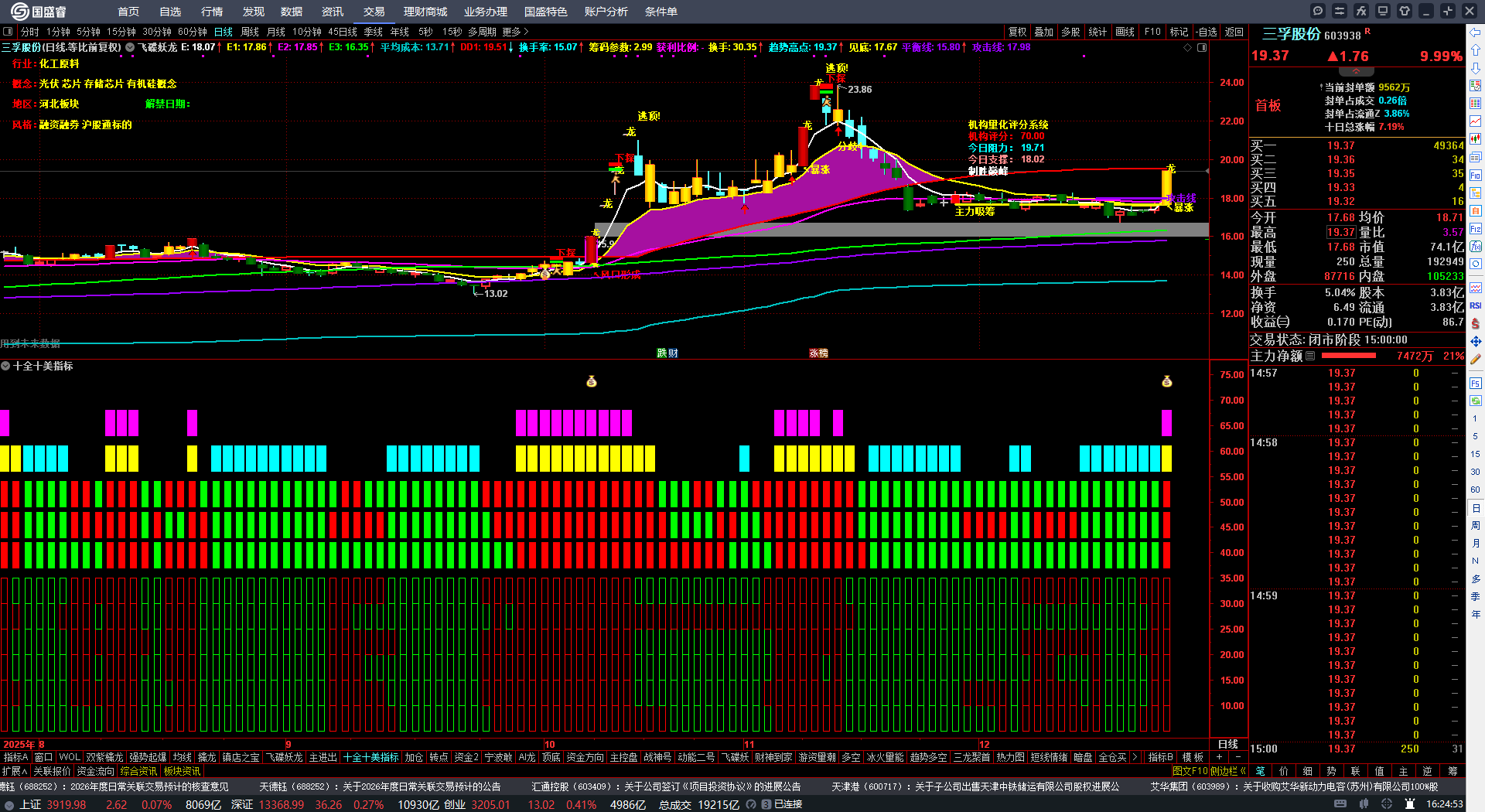Expand the 主力净额 details icon
The image size is (1485, 812).
(x=1310, y=356)
